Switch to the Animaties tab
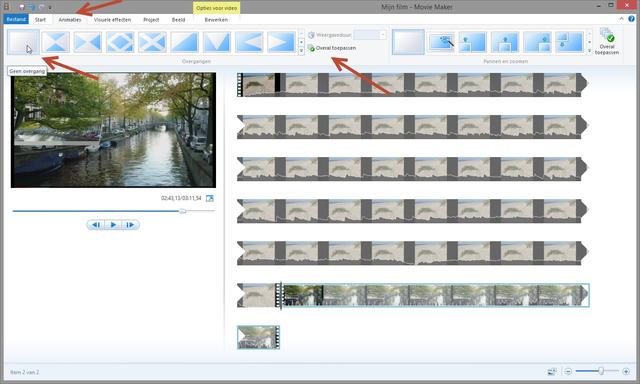640x384 pixels. [69, 19]
